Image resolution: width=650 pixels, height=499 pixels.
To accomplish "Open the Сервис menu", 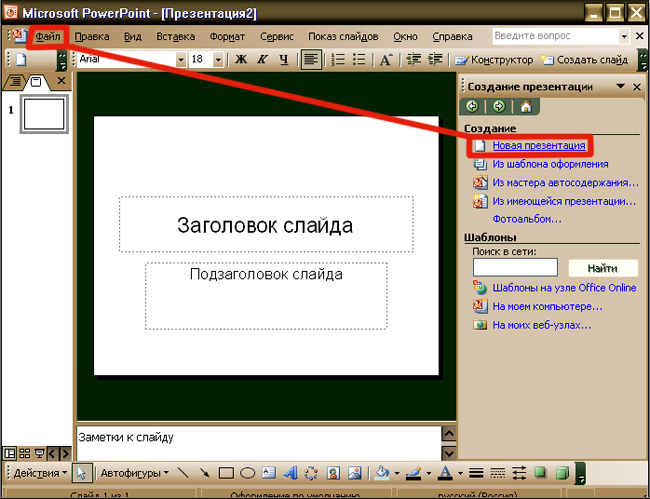I will tap(277, 36).
